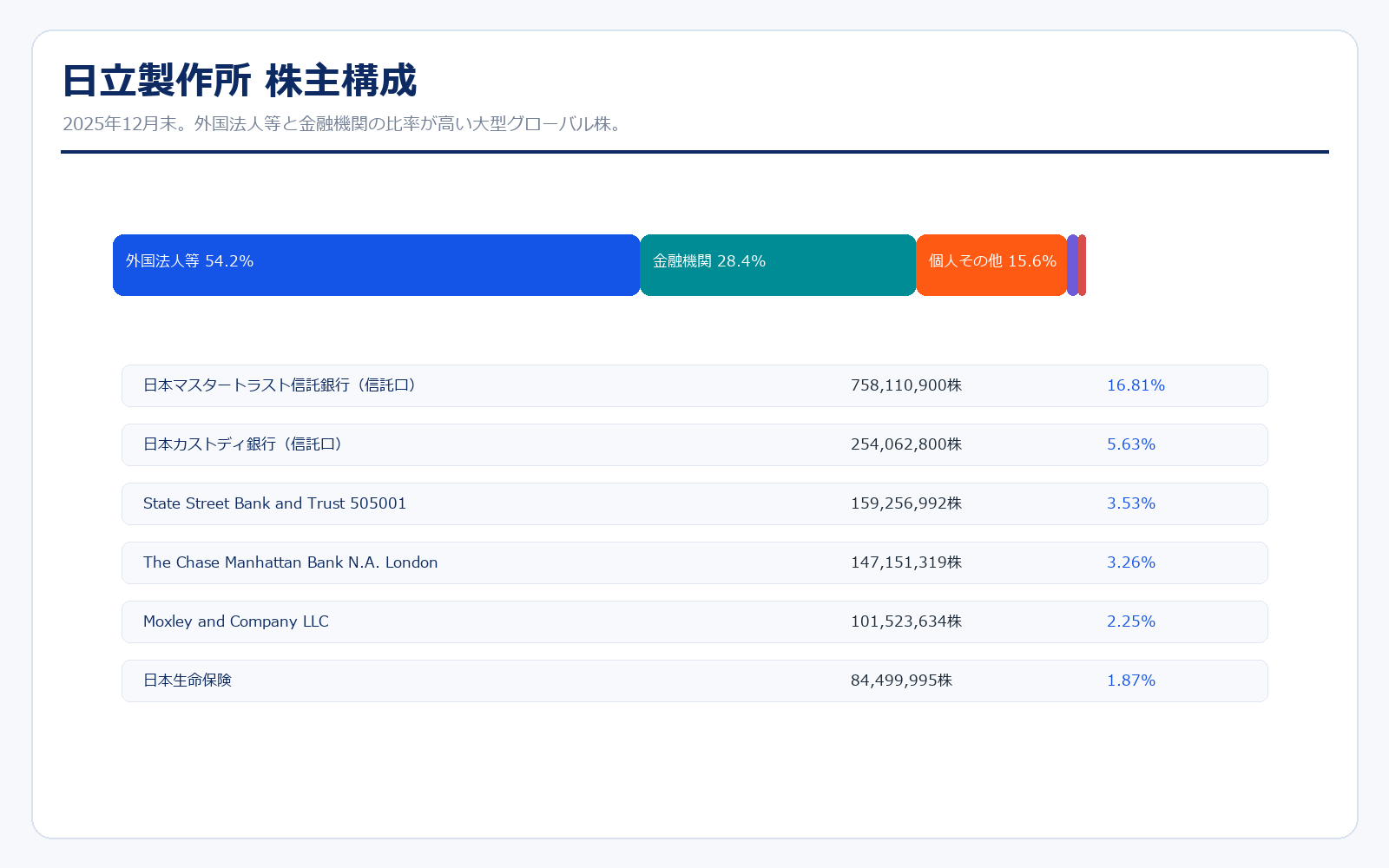Click the 外国法人等 54.2% blue bar segment
The width and height of the screenshot is (1389, 868).
tap(376, 265)
